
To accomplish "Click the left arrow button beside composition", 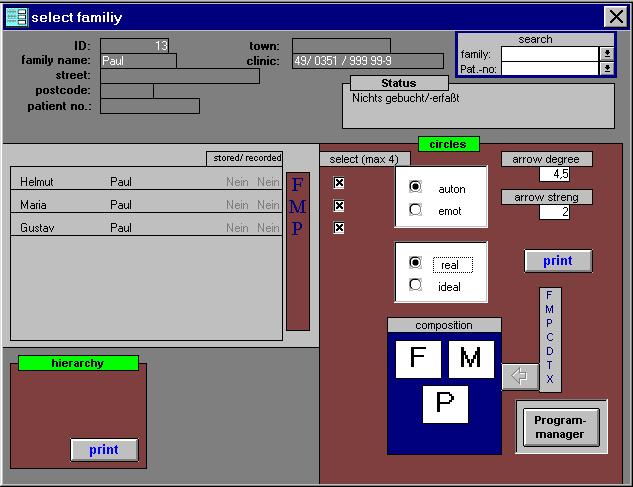I will (519, 376).
